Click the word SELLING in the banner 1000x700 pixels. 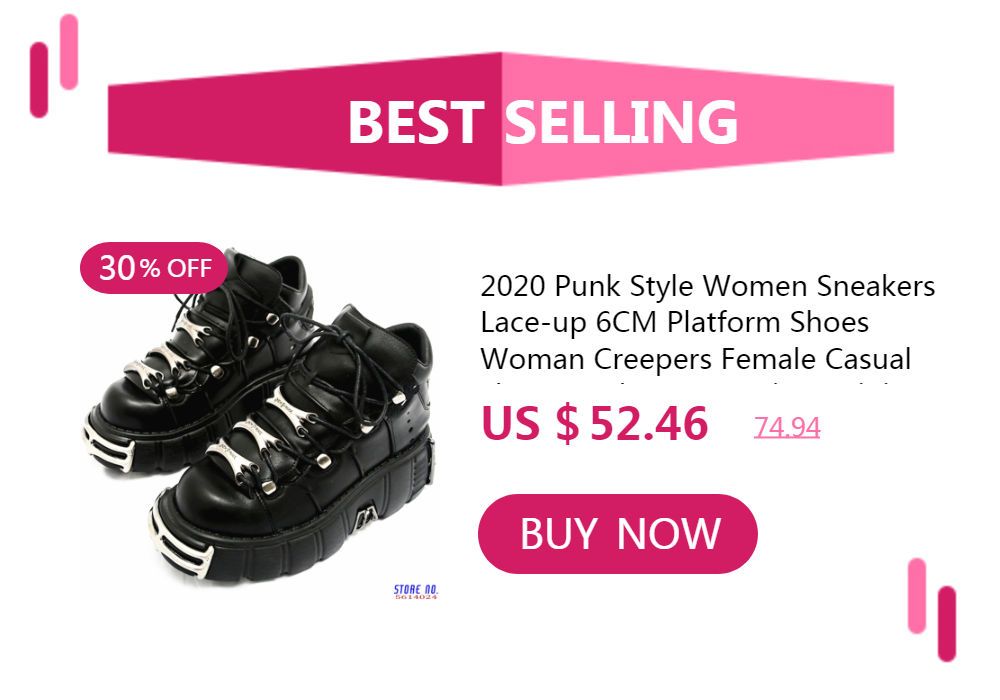(621, 122)
